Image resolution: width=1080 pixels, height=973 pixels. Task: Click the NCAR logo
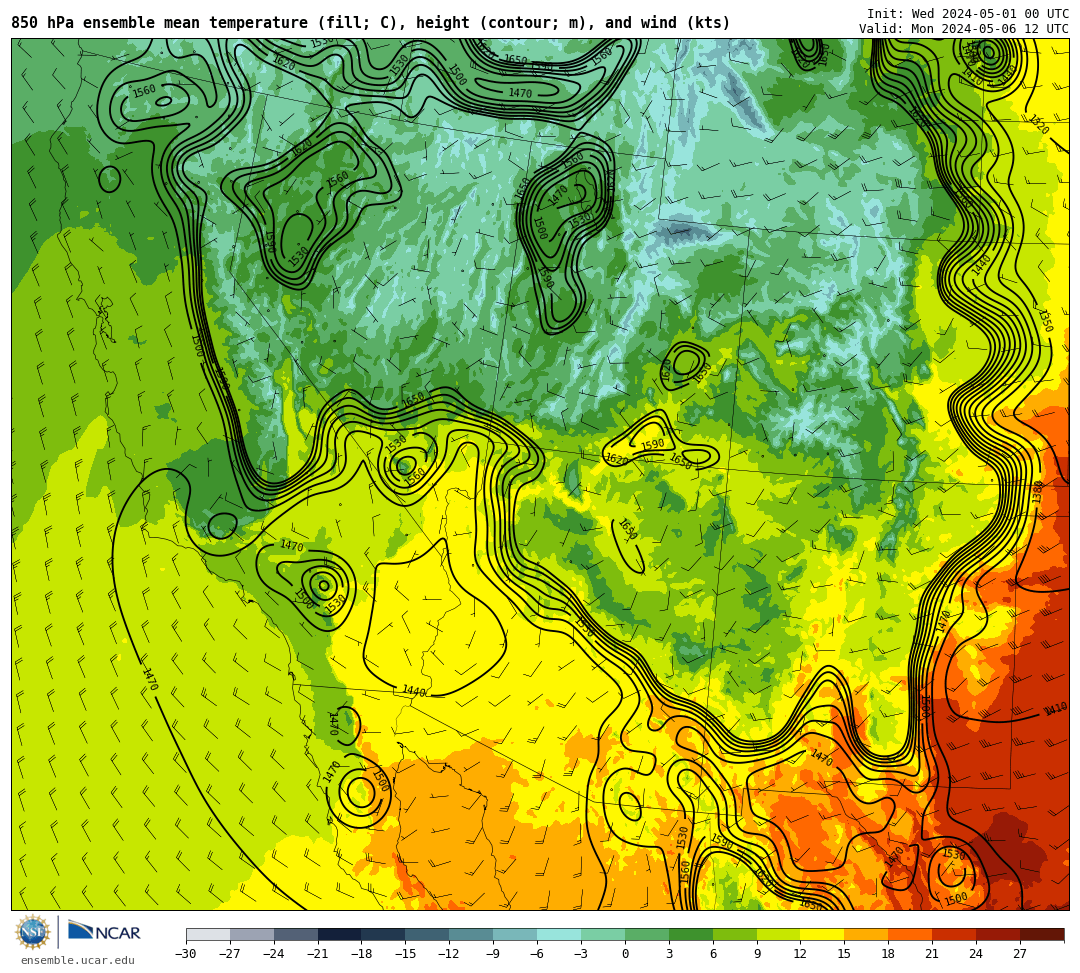(x=105, y=932)
